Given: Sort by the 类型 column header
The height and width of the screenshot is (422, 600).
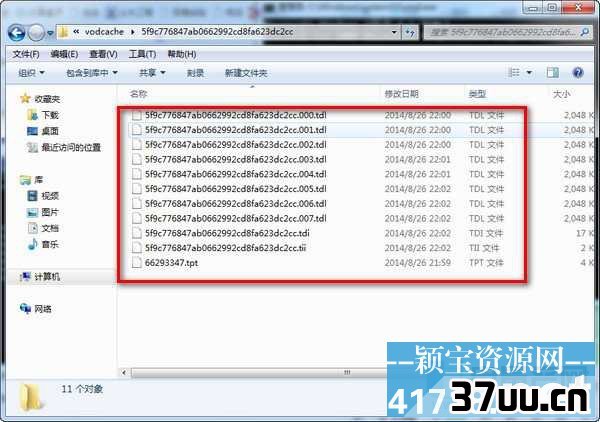Looking at the screenshot, I should 477,94.
